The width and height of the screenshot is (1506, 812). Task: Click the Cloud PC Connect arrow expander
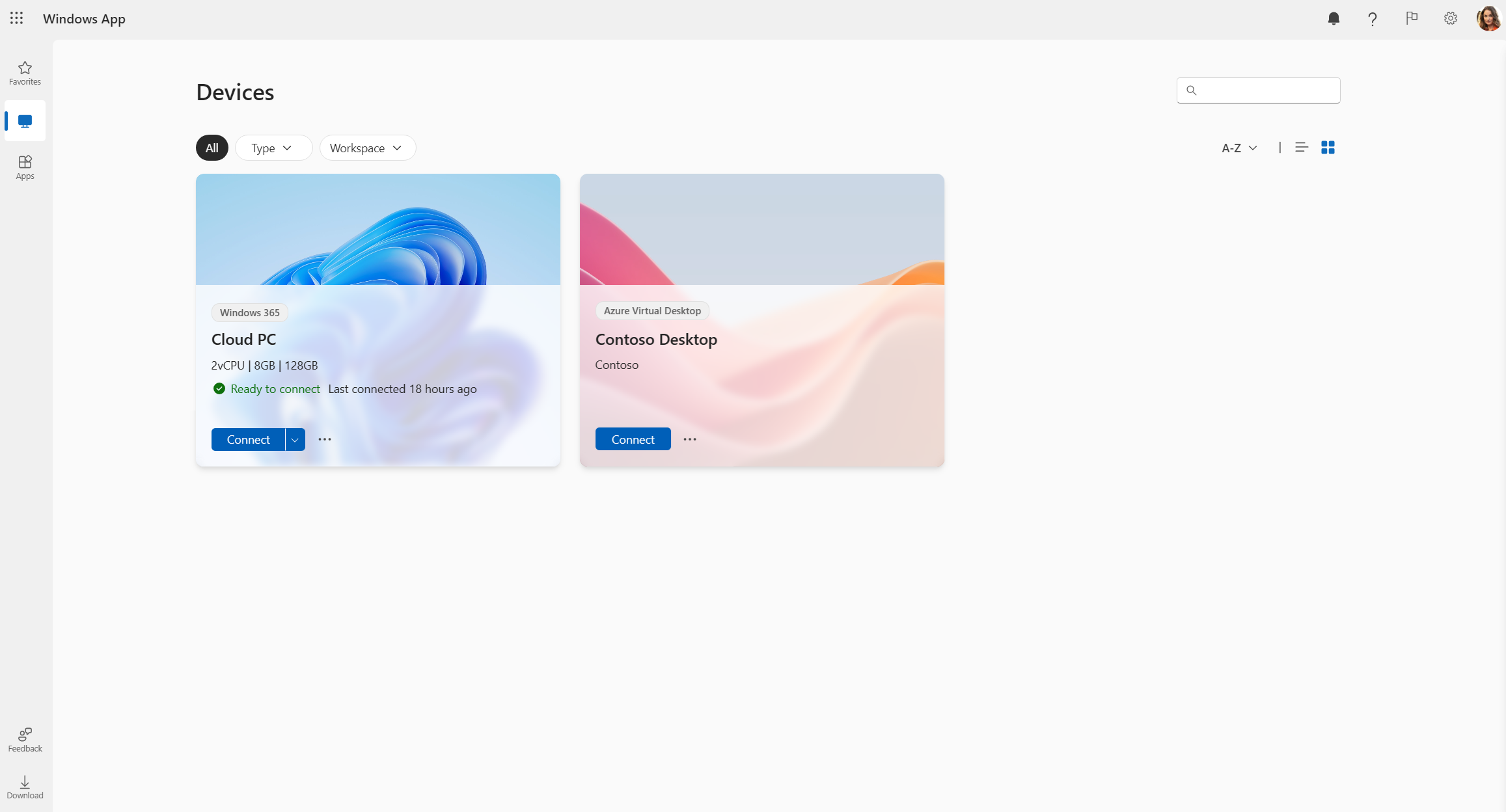pos(295,439)
